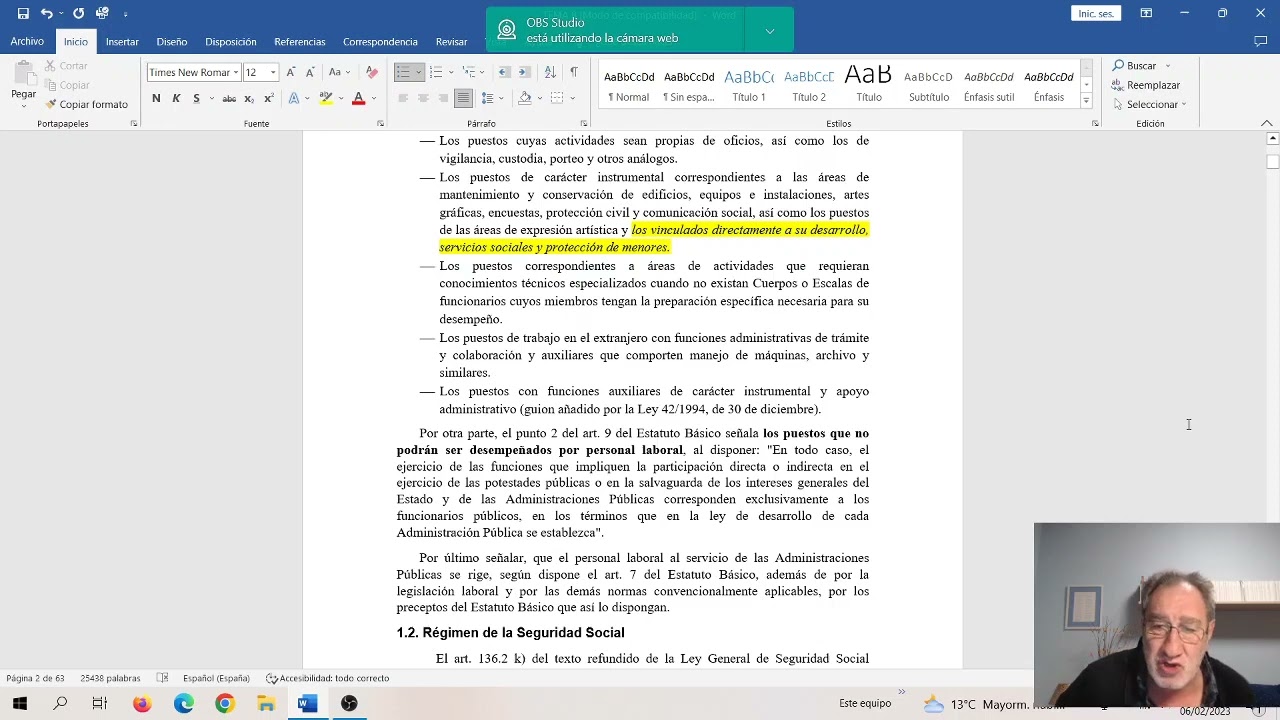Screen dimensions: 1280x720
Task: Decrease paragraph indent
Action: (x=504, y=72)
